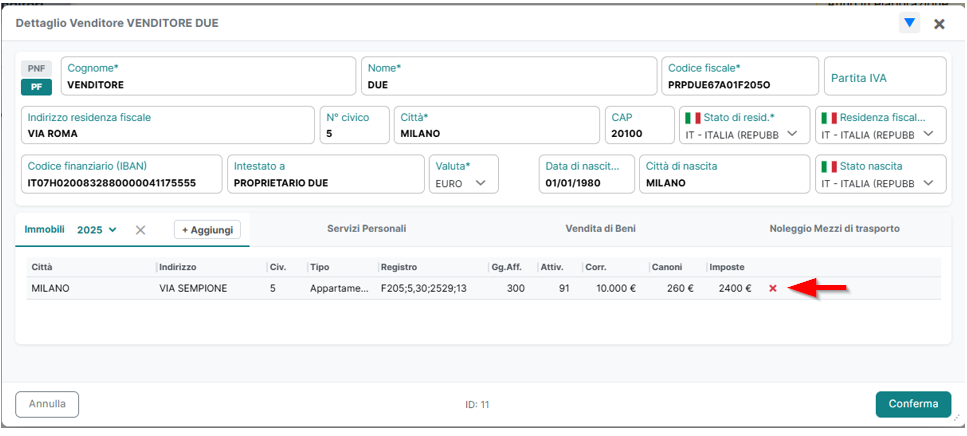Click the CAP field 20100

(x=640, y=125)
